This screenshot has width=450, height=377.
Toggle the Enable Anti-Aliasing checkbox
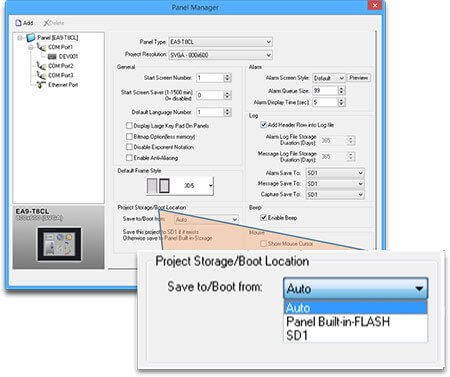pos(129,158)
